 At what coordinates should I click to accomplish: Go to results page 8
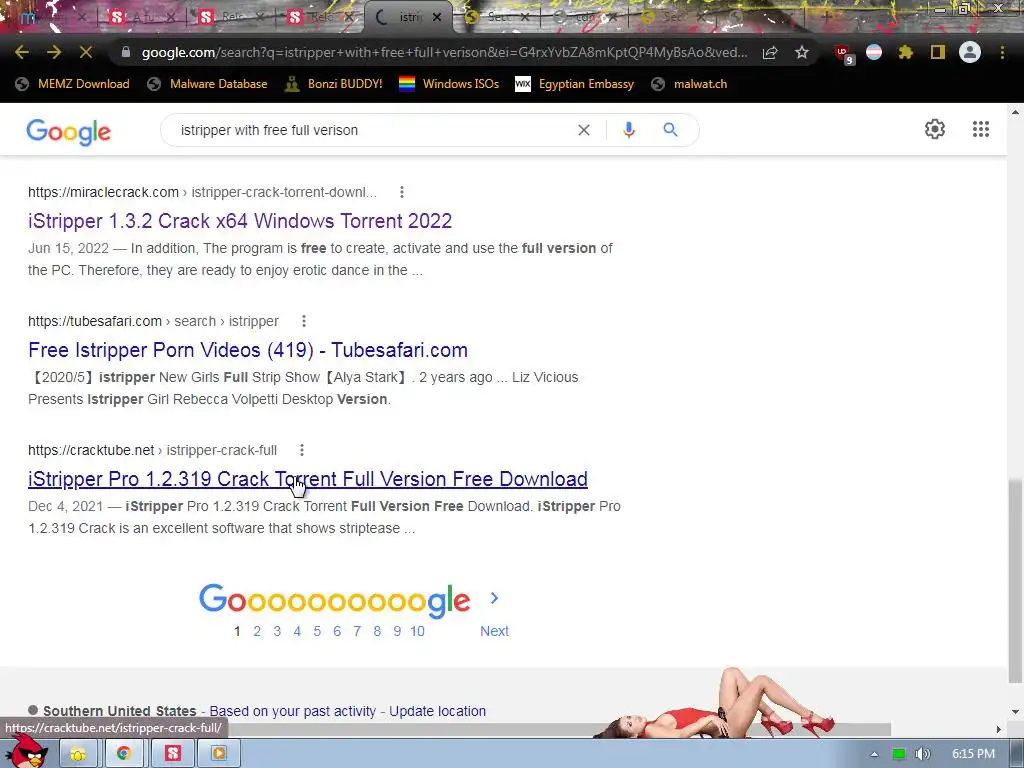[x=377, y=631]
